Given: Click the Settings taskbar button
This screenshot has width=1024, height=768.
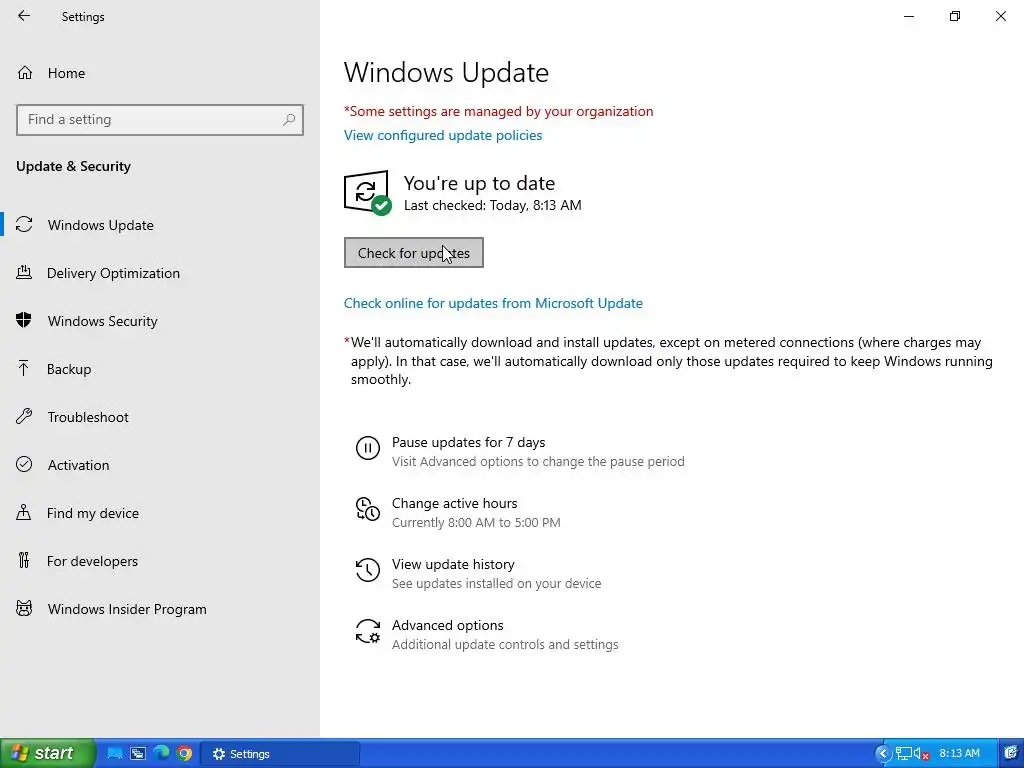Looking at the screenshot, I should coord(280,754).
